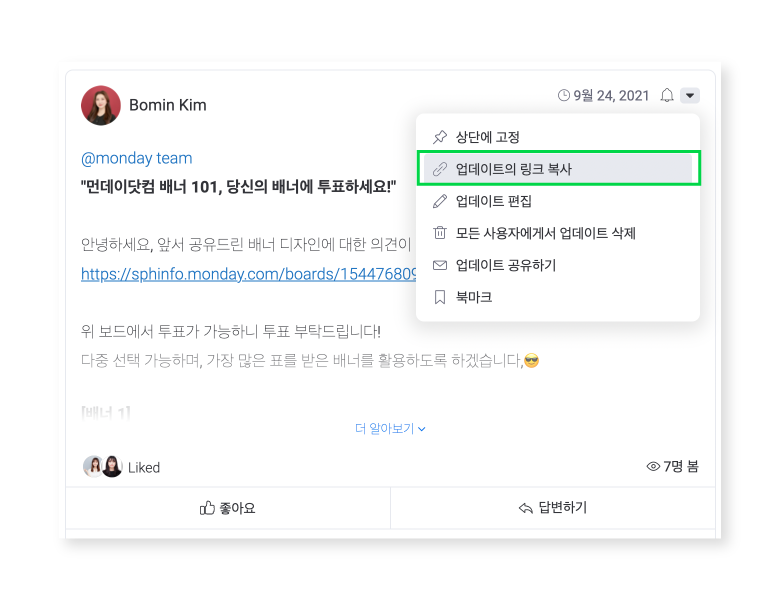Click the clock icon beside the date
764x600 pixels.
point(564,95)
